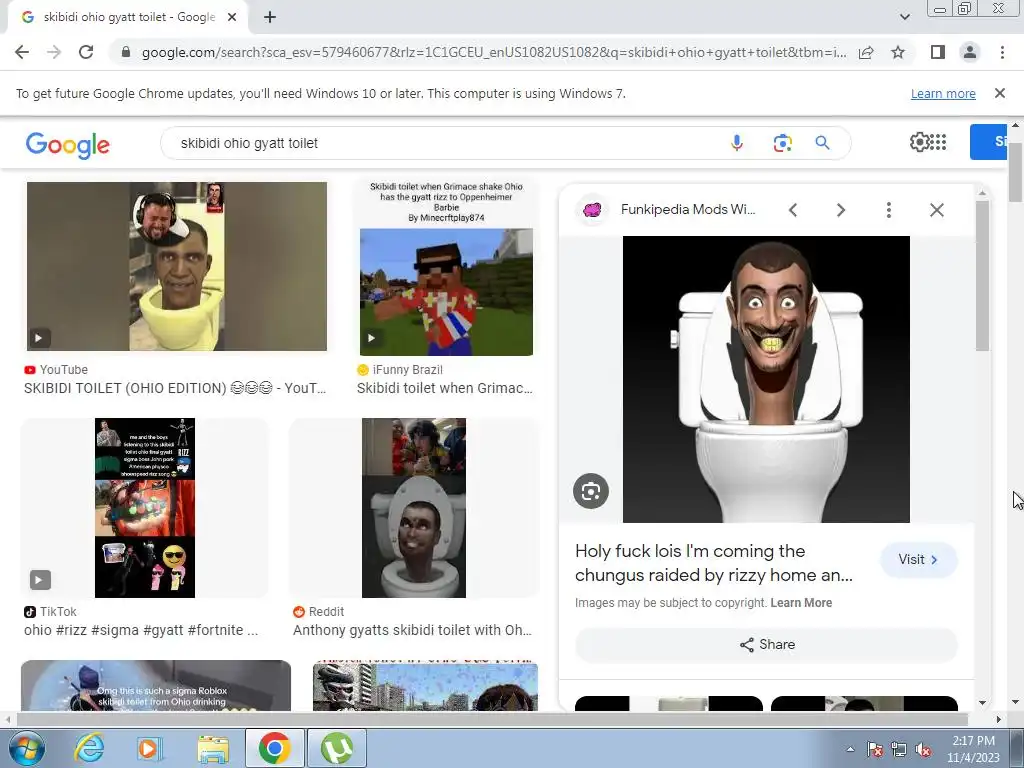This screenshot has height=768, width=1024.
Task: Click the preview panel scrollbar thumb
Action: [x=982, y=276]
